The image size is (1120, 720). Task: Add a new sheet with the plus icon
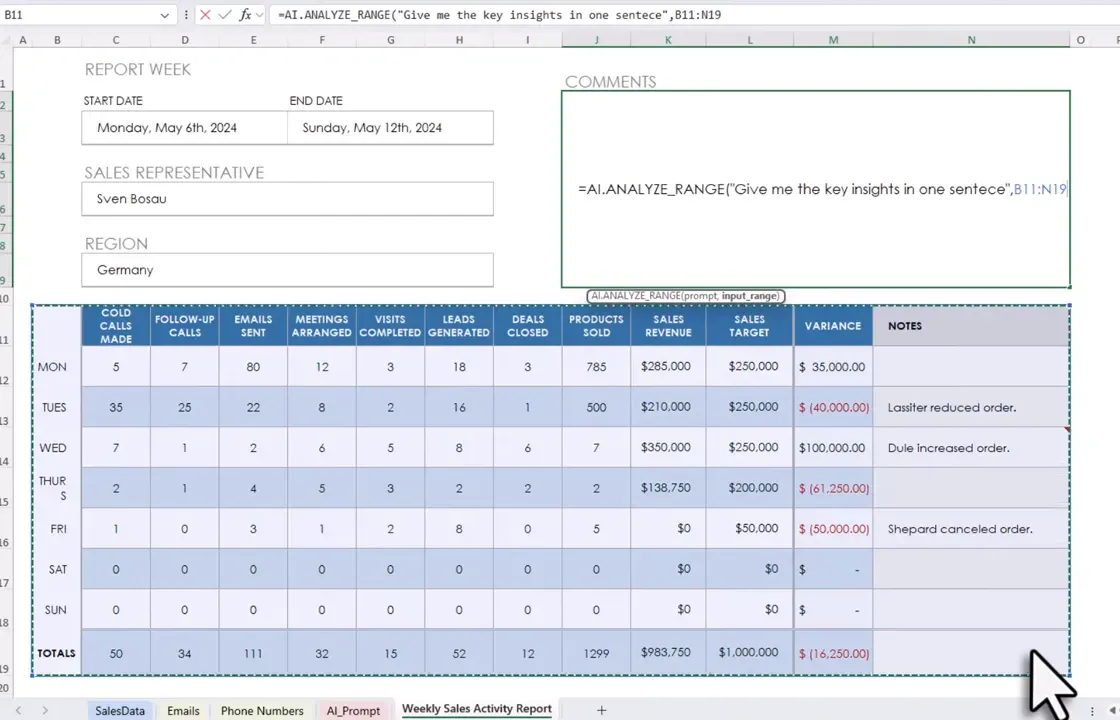601,710
